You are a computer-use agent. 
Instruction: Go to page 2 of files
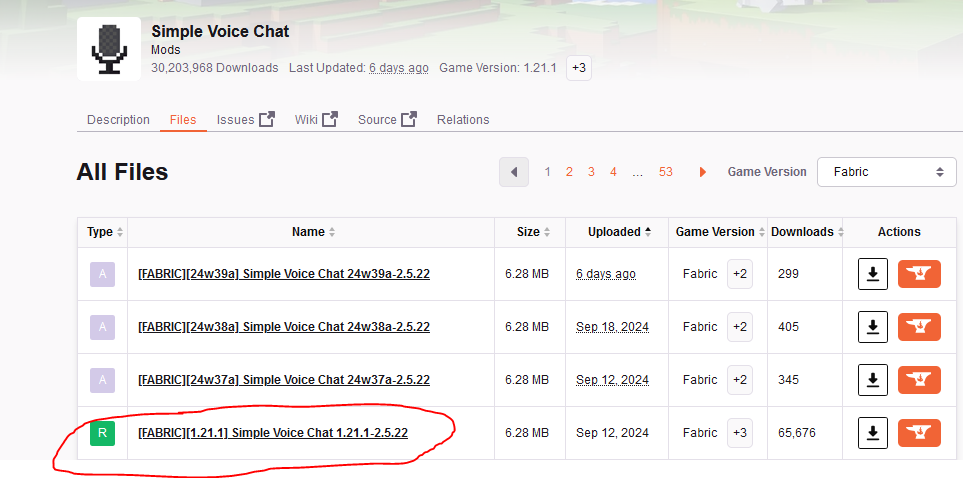[x=569, y=172]
